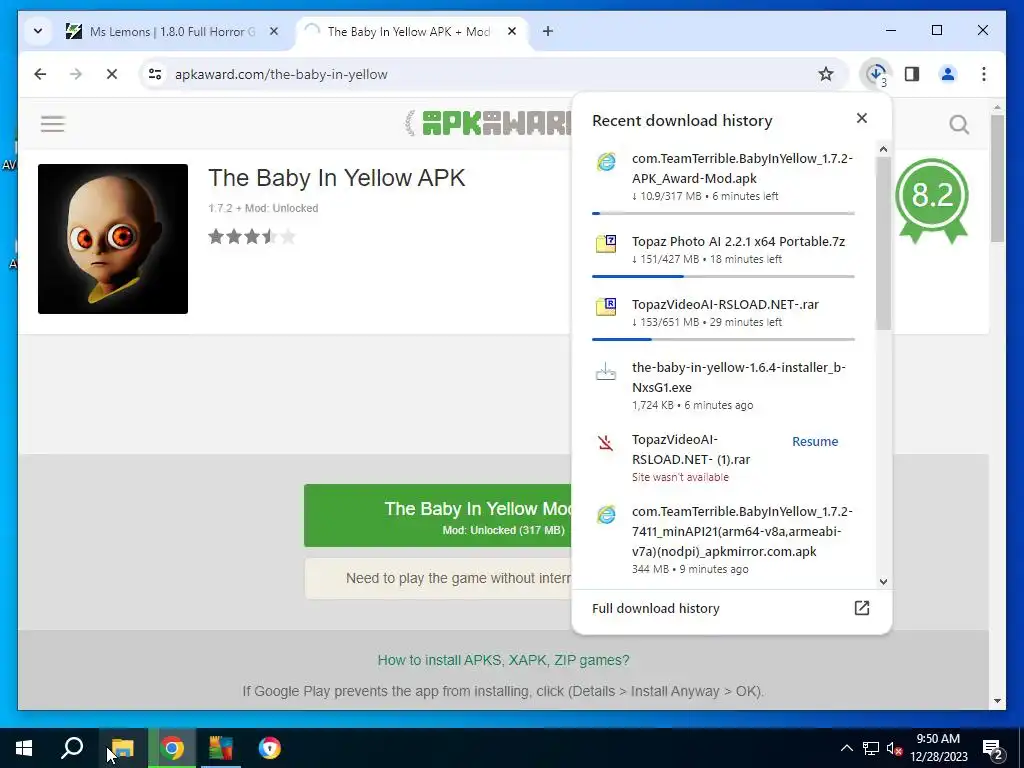Stop loading the page
This screenshot has height=768, width=1024.
click(x=112, y=74)
